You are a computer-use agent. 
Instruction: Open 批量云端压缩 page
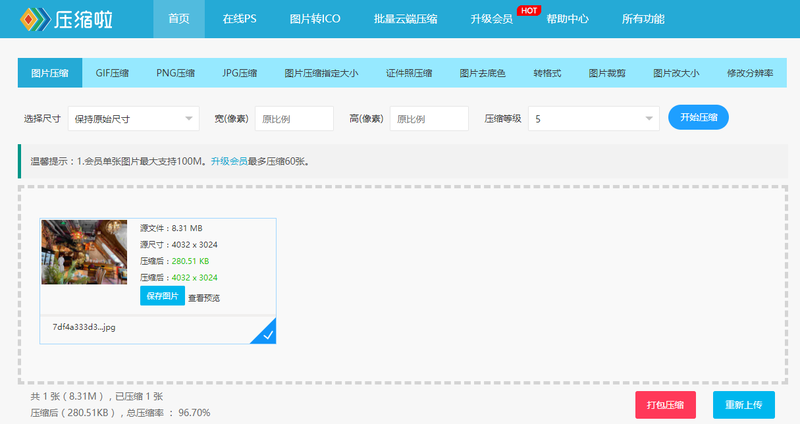click(x=405, y=19)
